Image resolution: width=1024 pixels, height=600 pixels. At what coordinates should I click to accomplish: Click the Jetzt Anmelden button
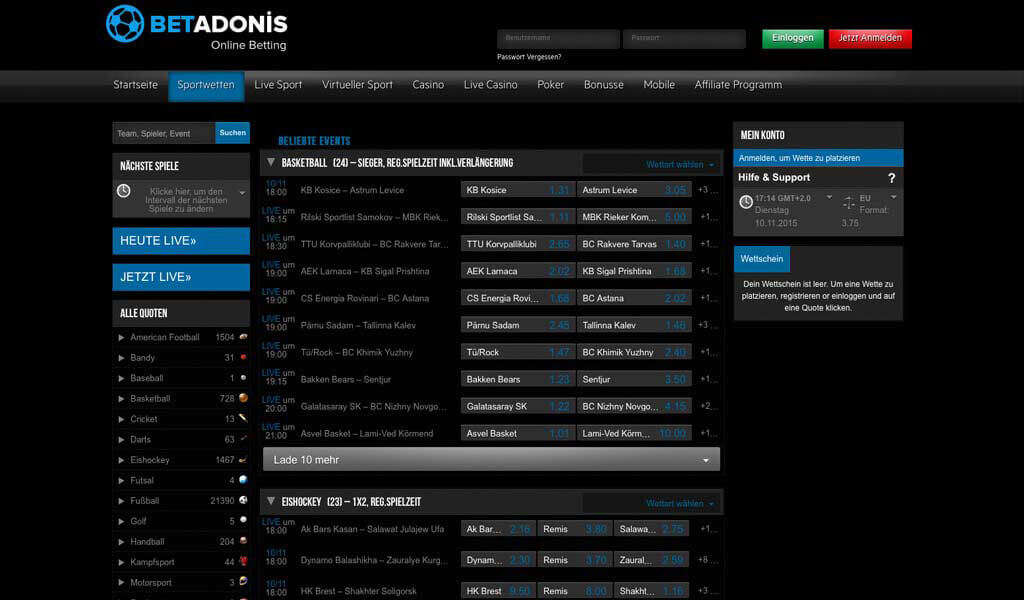[x=870, y=39]
